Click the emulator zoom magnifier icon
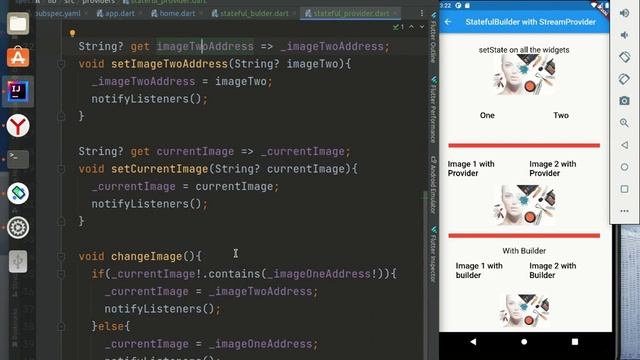This screenshot has width=640, height=360. click(x=624, y=123)
